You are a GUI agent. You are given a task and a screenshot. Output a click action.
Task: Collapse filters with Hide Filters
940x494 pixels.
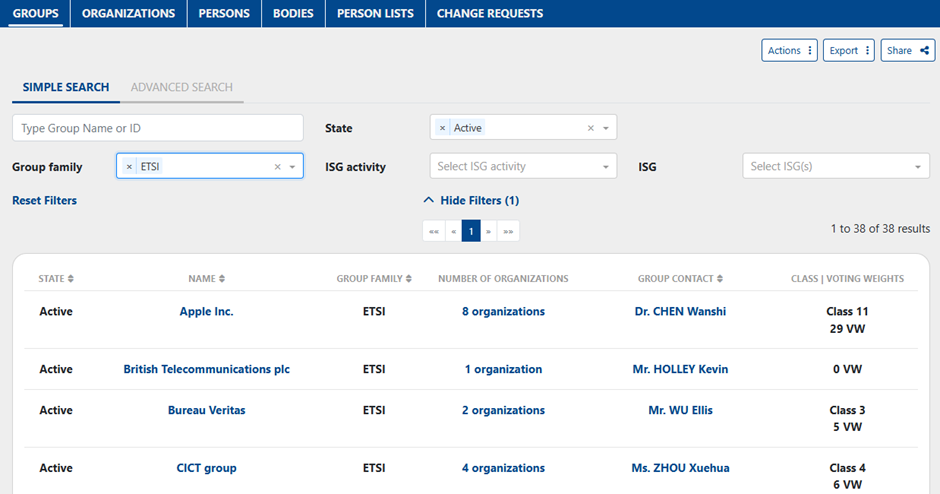tap(471, 201)
